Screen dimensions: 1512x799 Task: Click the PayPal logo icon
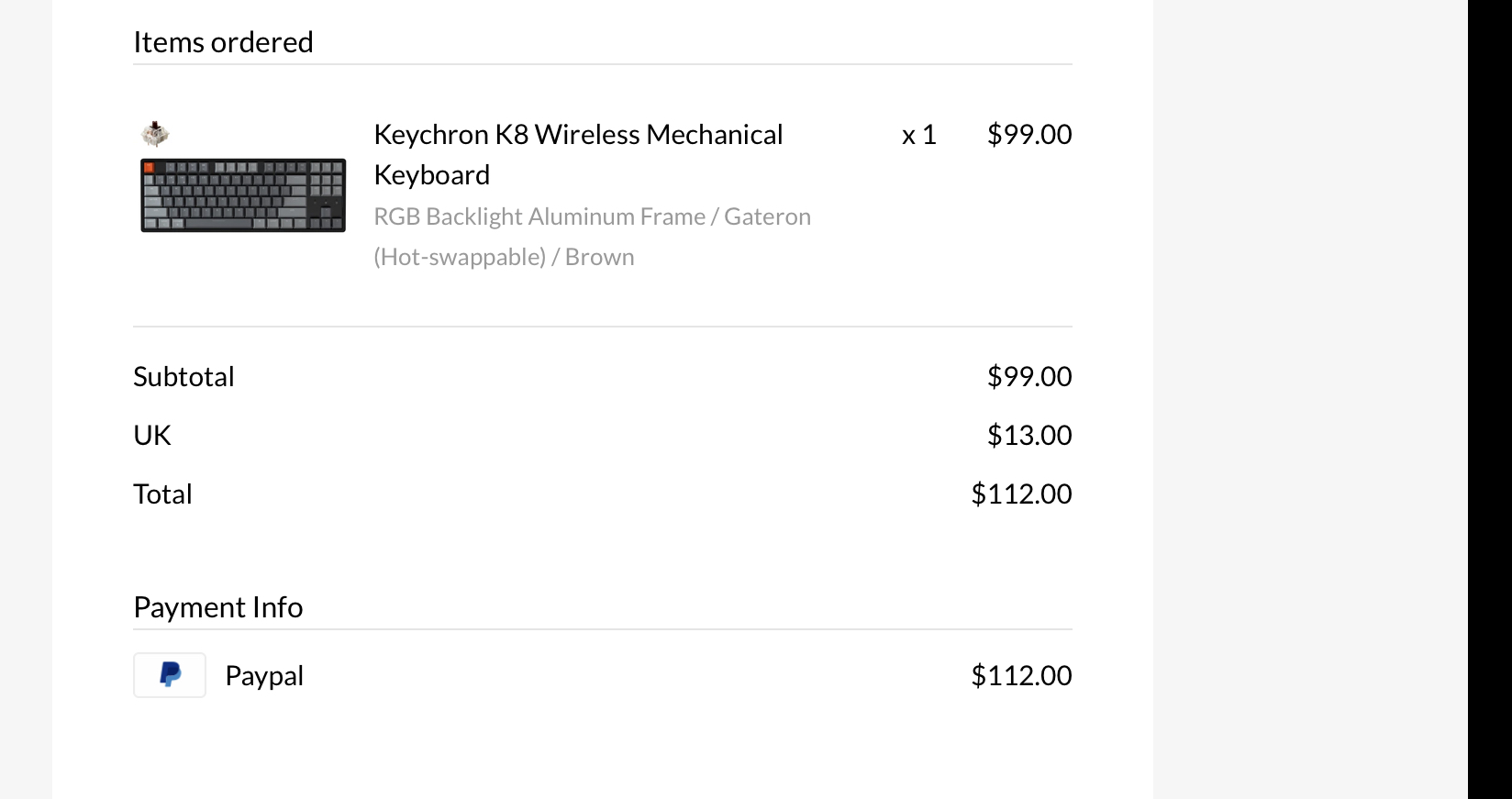coord(170,675)
